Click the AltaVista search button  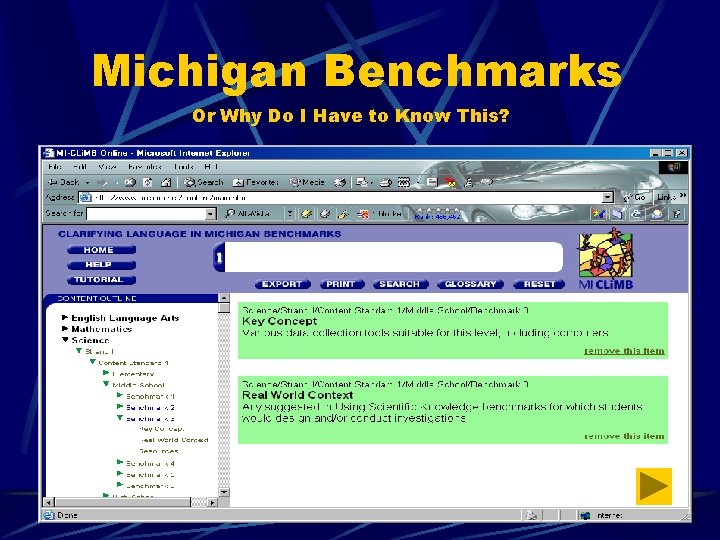click(248, 214)
